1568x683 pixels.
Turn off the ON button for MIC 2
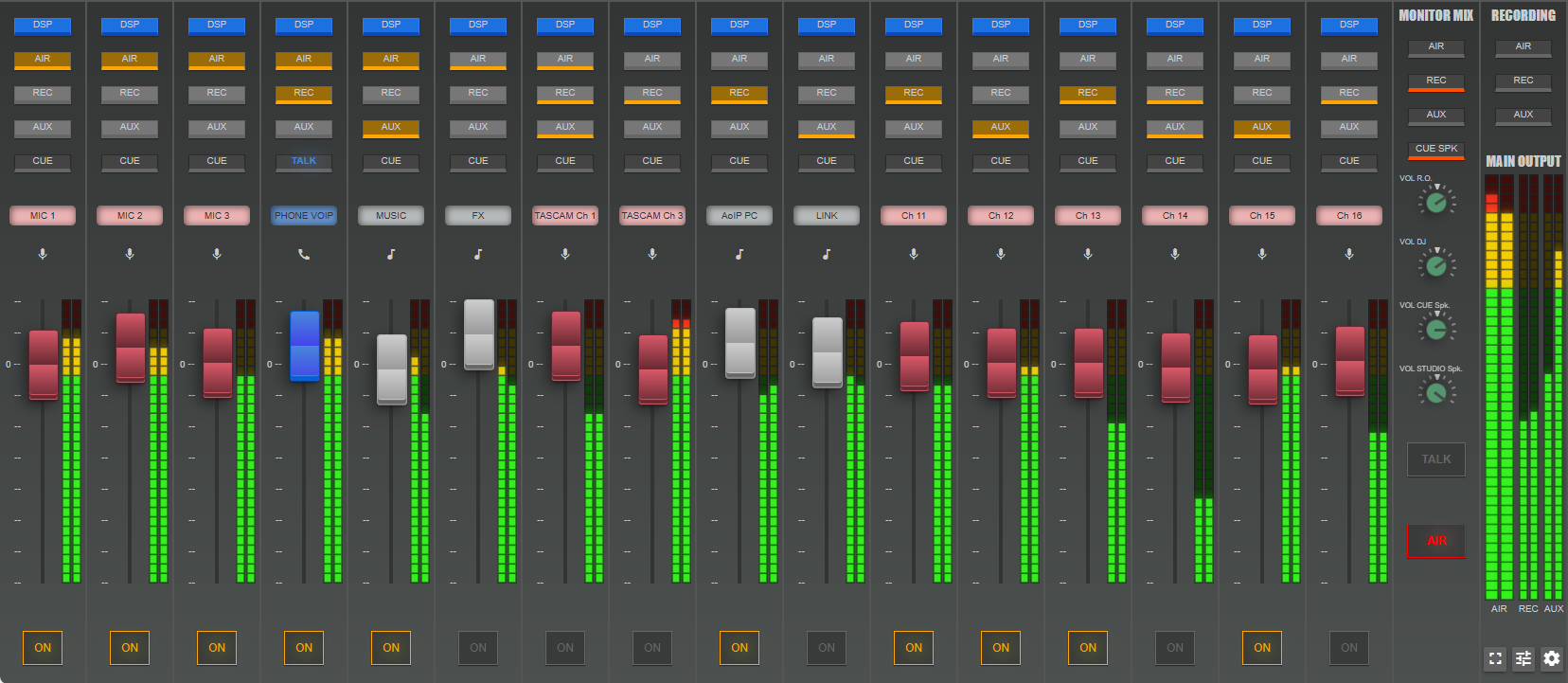(x=130, y=648)
